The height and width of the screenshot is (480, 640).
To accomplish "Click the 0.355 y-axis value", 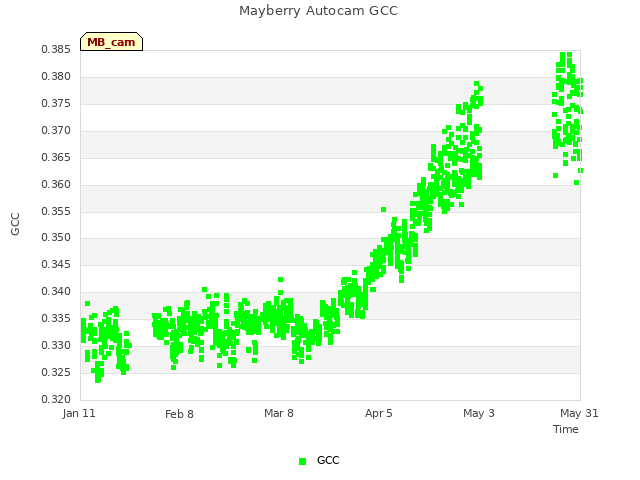I will (56, 211).
